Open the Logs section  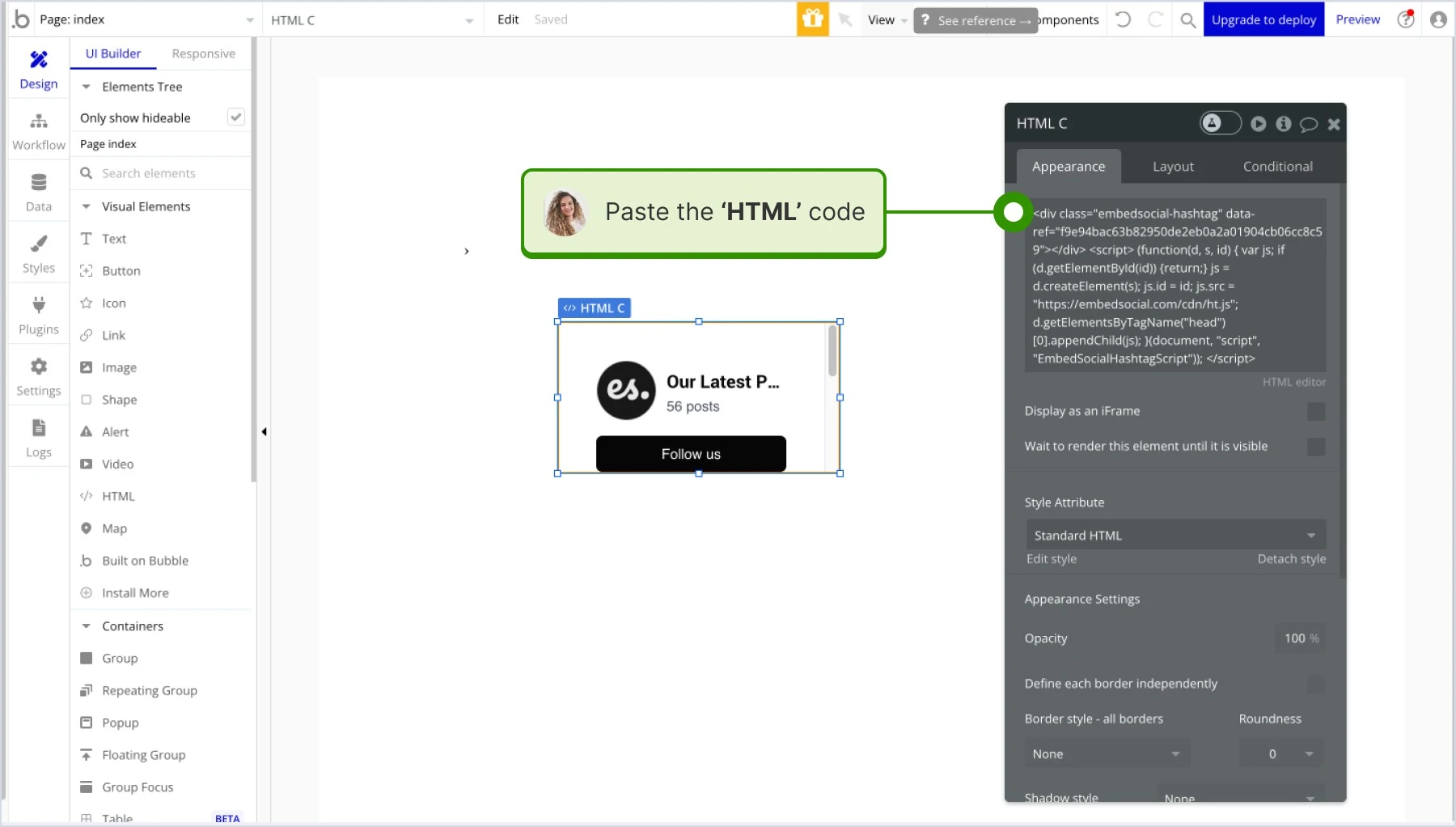(x=38, y=439)
